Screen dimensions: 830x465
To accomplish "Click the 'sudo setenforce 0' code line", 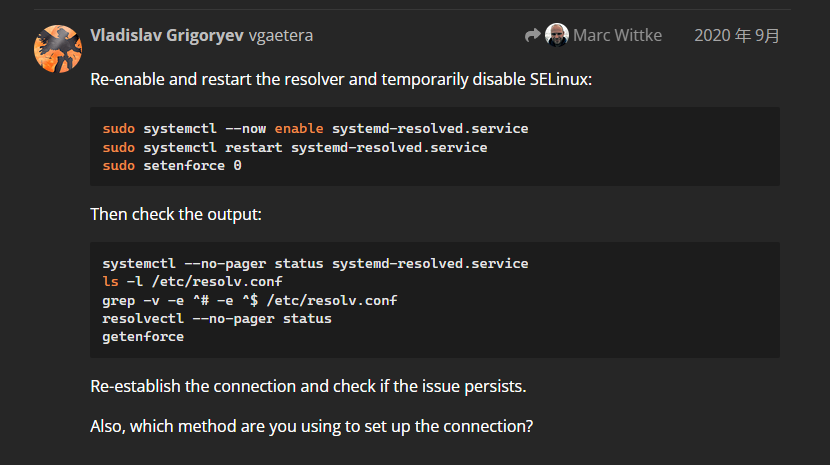I will [x=172, y=165].
